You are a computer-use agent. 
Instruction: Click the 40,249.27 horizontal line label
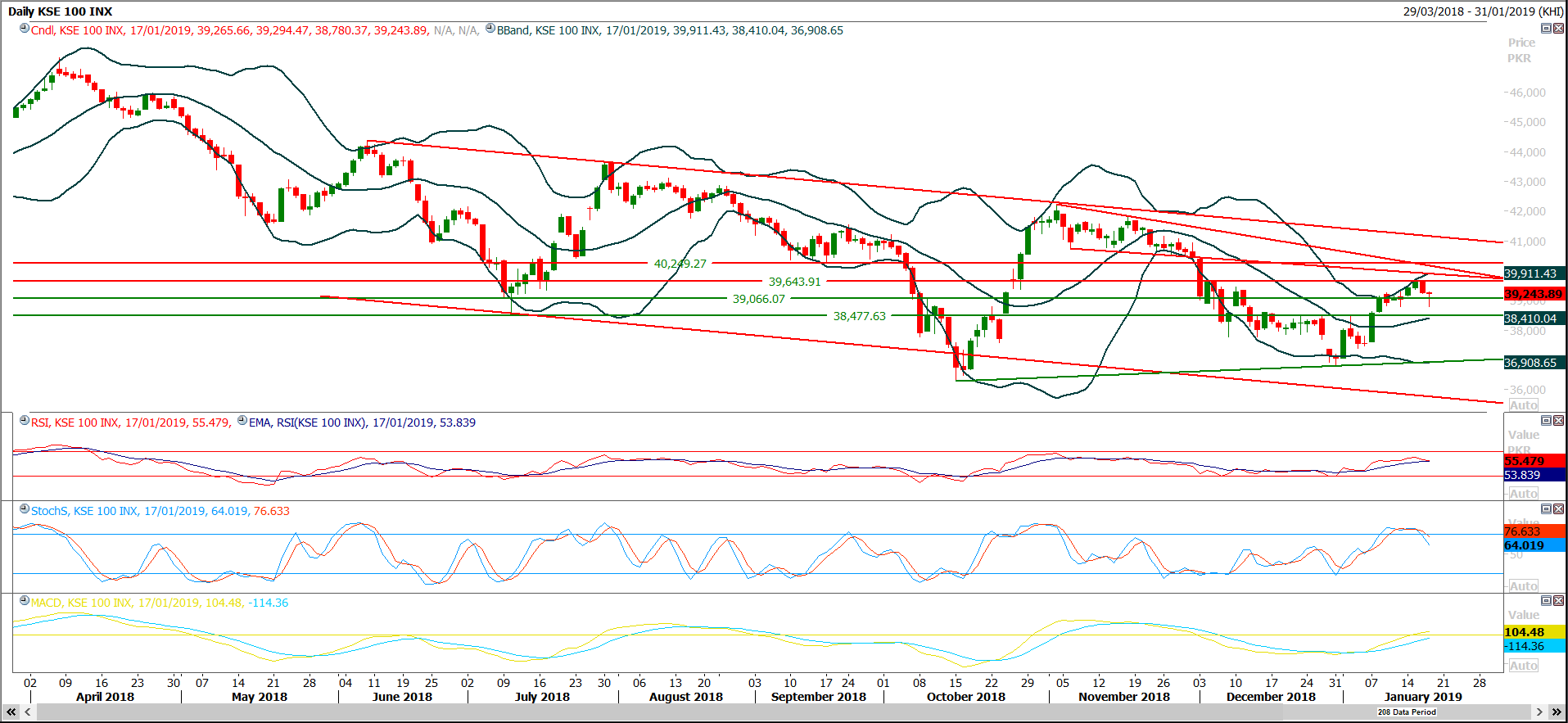[680, 264]
